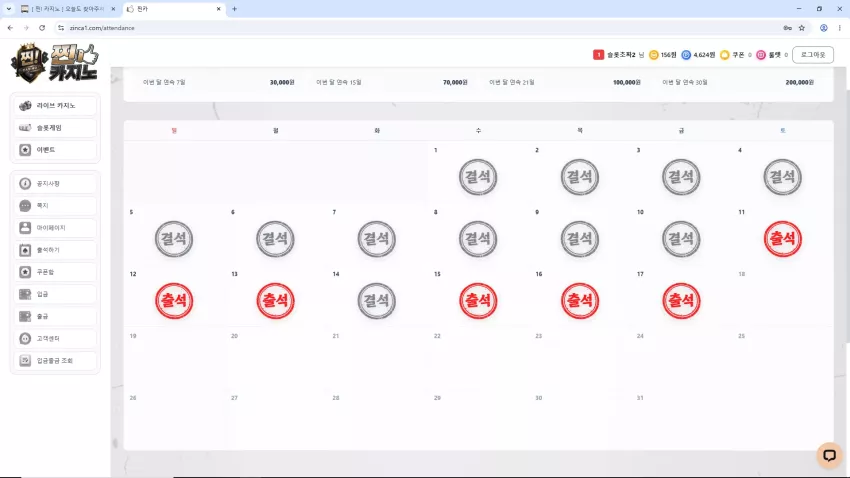
Task: Click the 슬롯조작2 username text
Action: coord(621,55)
